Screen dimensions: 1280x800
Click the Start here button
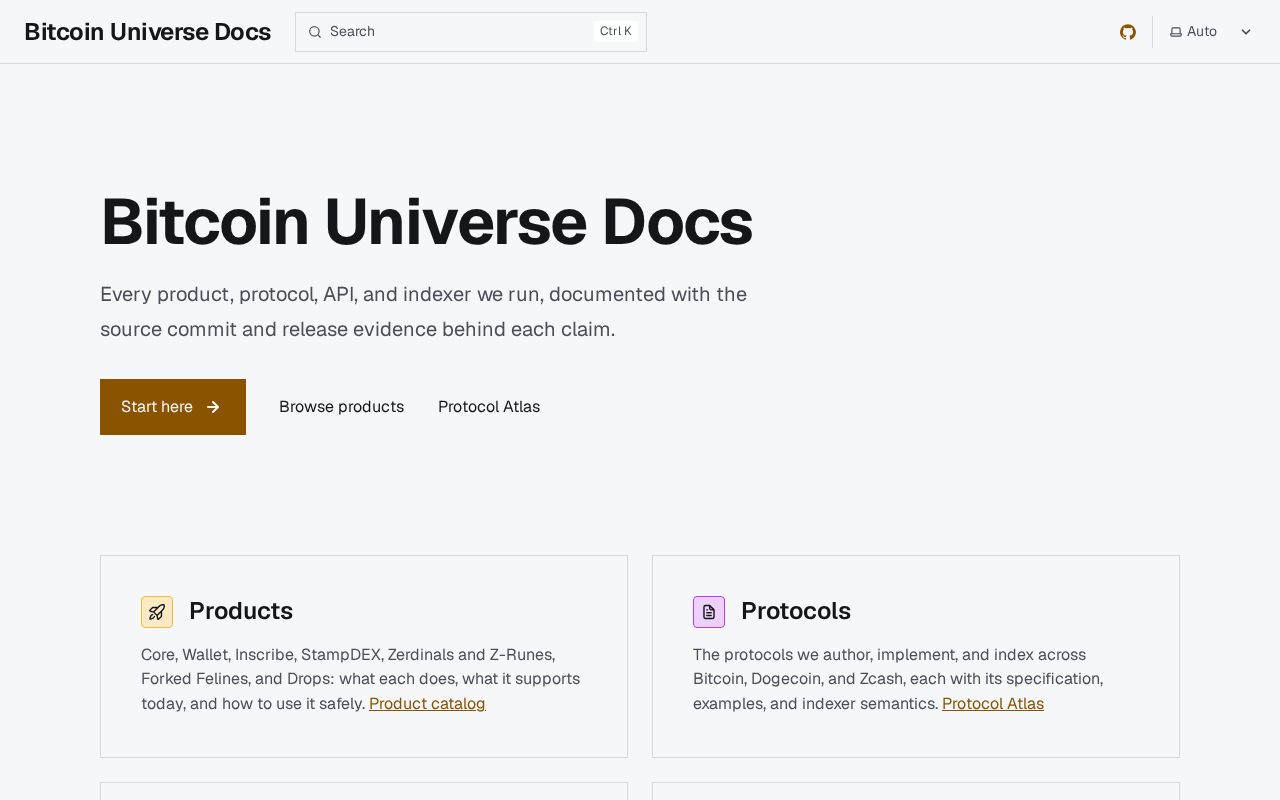[173, 407]
